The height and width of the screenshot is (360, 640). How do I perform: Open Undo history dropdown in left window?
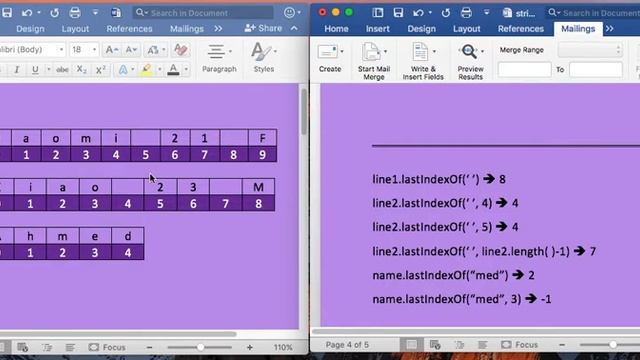39,13
